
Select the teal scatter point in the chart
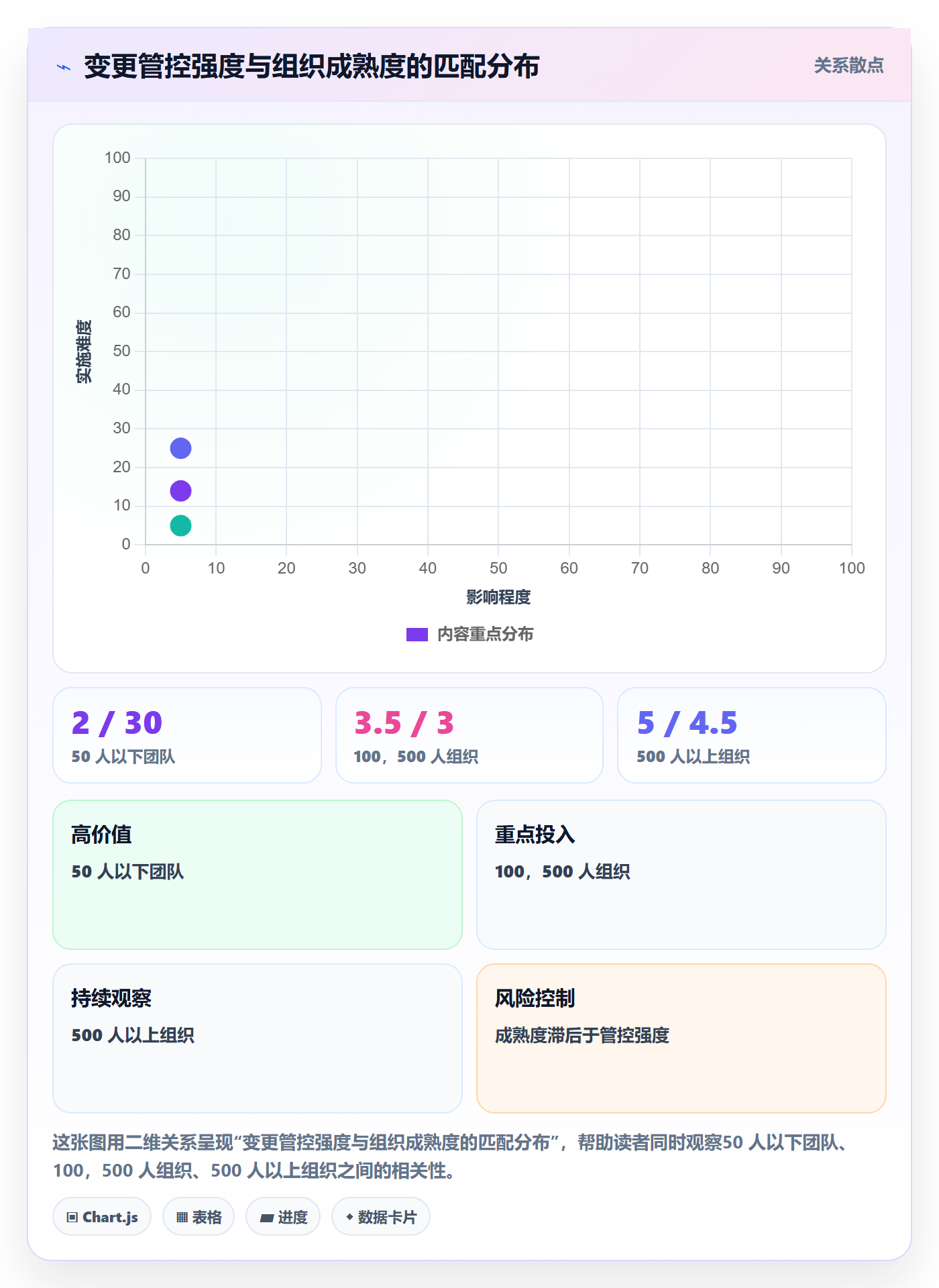tap(180, 526)
